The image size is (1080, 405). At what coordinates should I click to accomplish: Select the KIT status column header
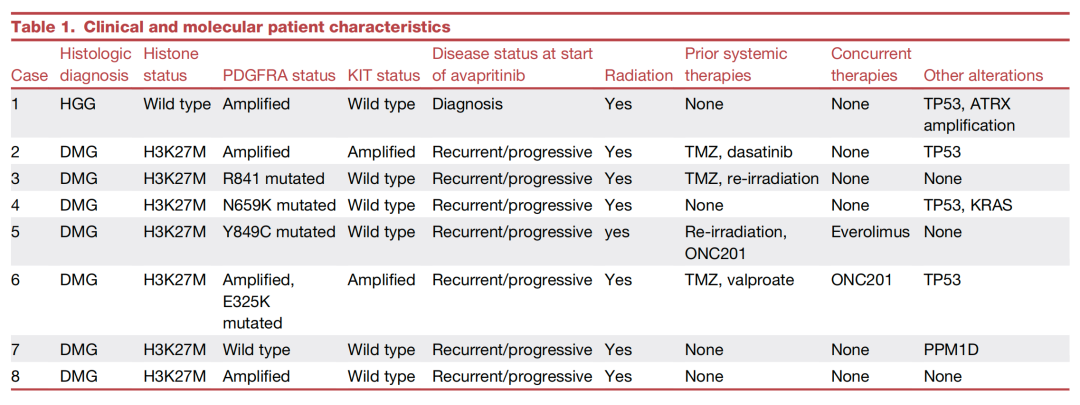tap(383, 75)
